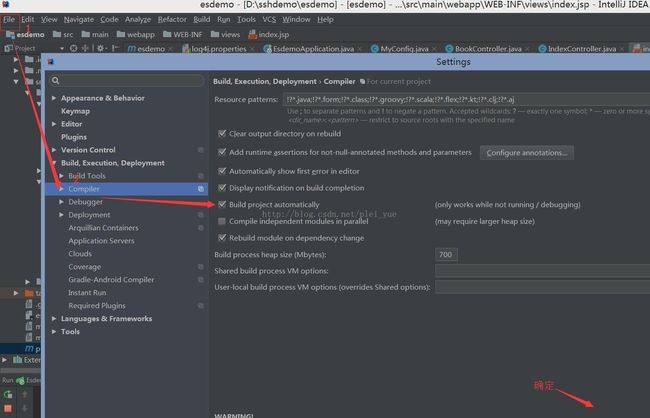Expand the Tools settings group
This screenshot has height=418, width=650.
pyautogui.click(x=54, y=331)
